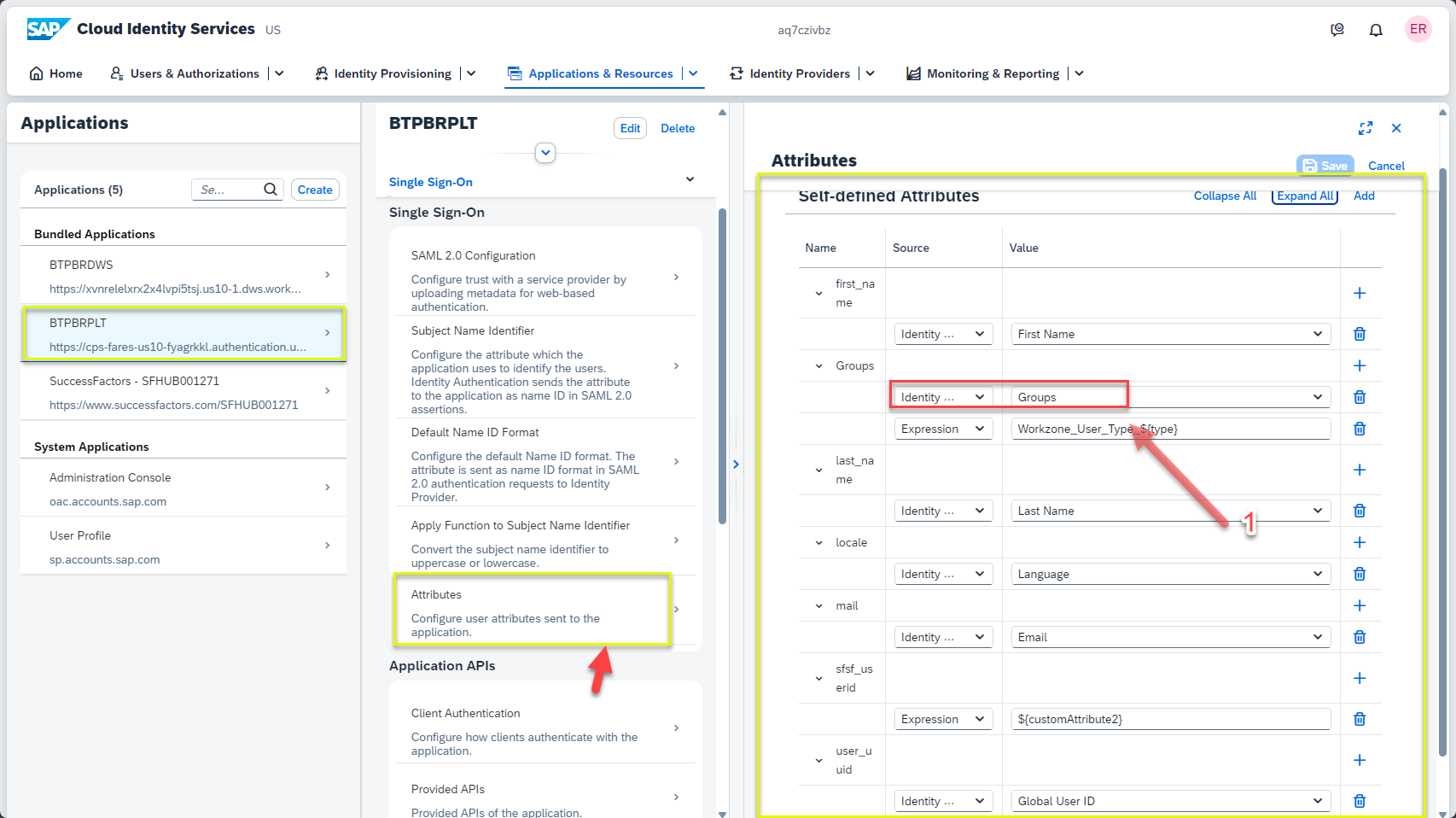Add a value to first_name attribute
This screenshot has width=1456, height=818.
click(x=1360, y=293)
